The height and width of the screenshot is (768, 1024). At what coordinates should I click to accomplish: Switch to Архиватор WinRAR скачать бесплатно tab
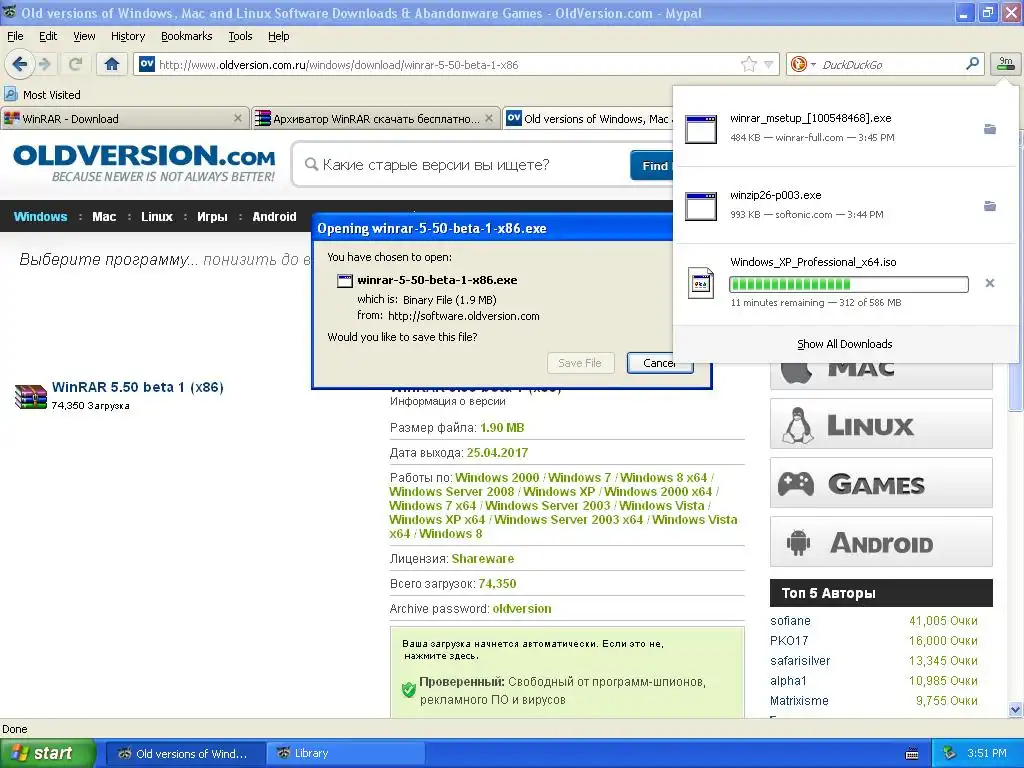376,118
